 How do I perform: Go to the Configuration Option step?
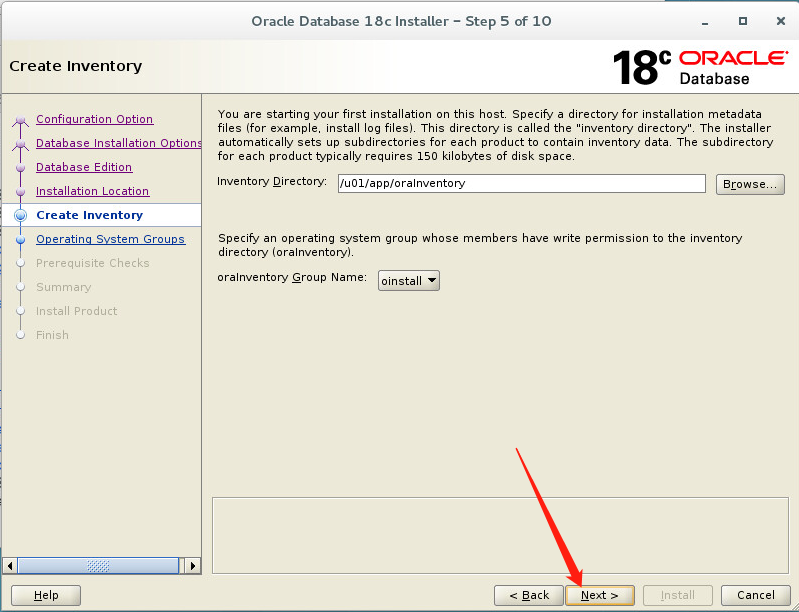pyautogui.click(x=94, y=119)
